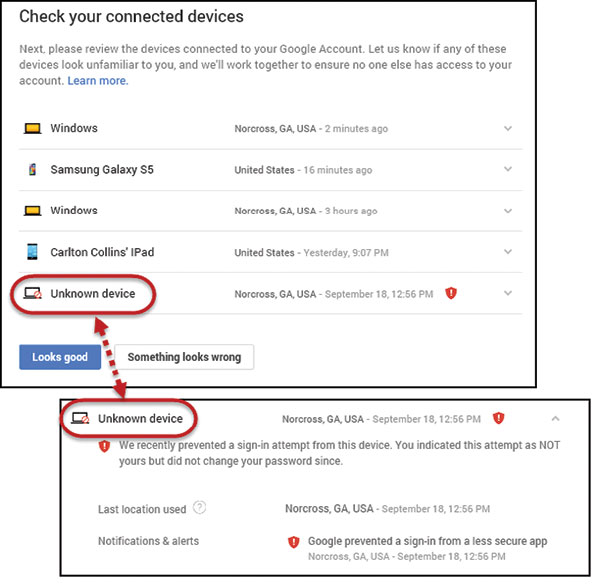Click the red shield beside prevented sign-in message

coord(104,447)
